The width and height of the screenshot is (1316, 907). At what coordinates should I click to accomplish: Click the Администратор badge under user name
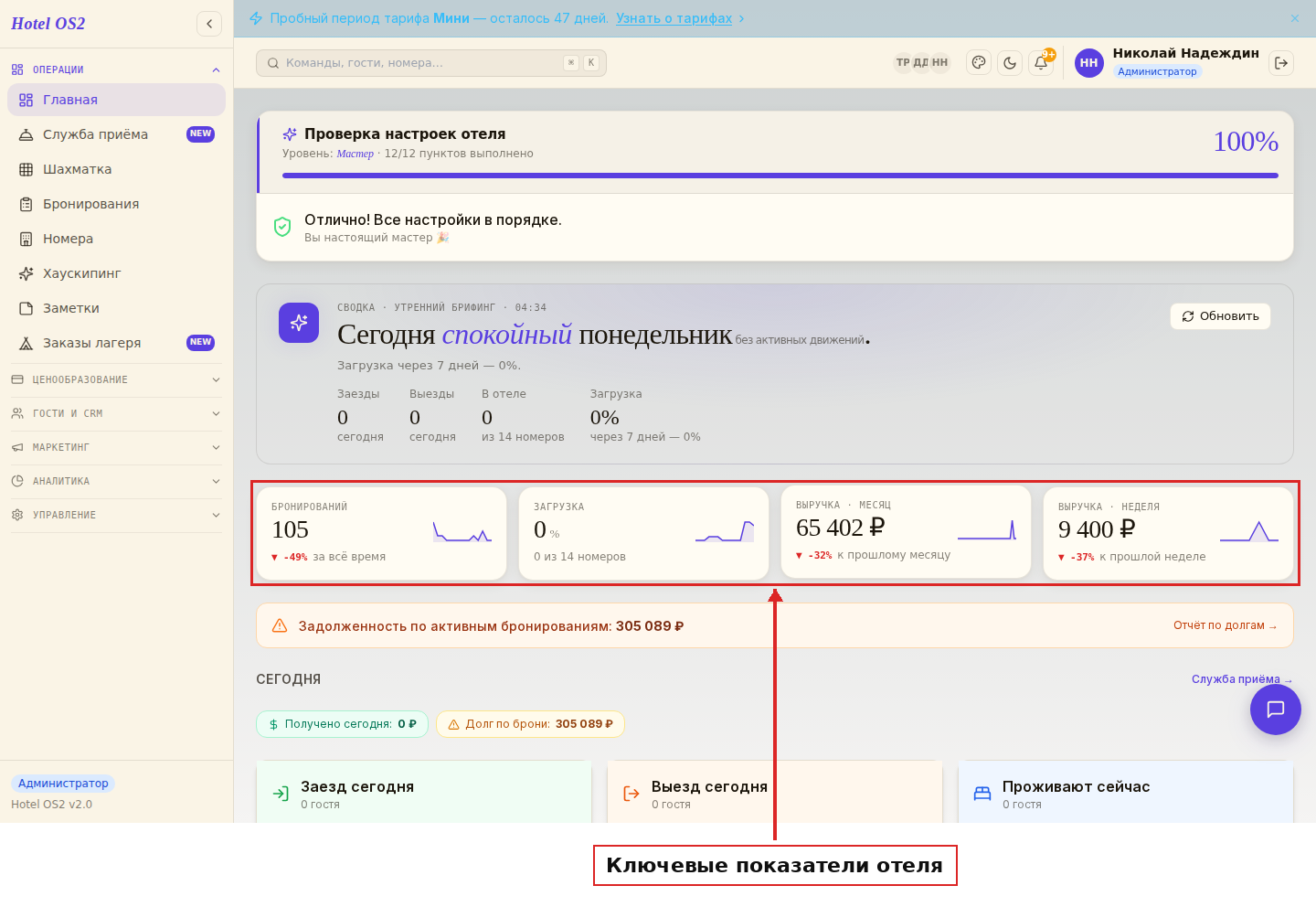tap(1157, 71)
